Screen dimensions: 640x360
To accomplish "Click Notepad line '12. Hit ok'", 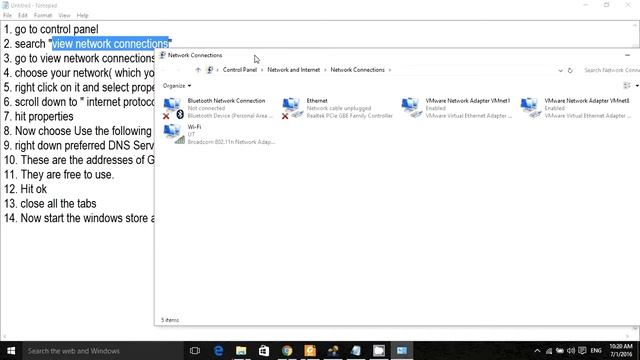I will 25,189.
